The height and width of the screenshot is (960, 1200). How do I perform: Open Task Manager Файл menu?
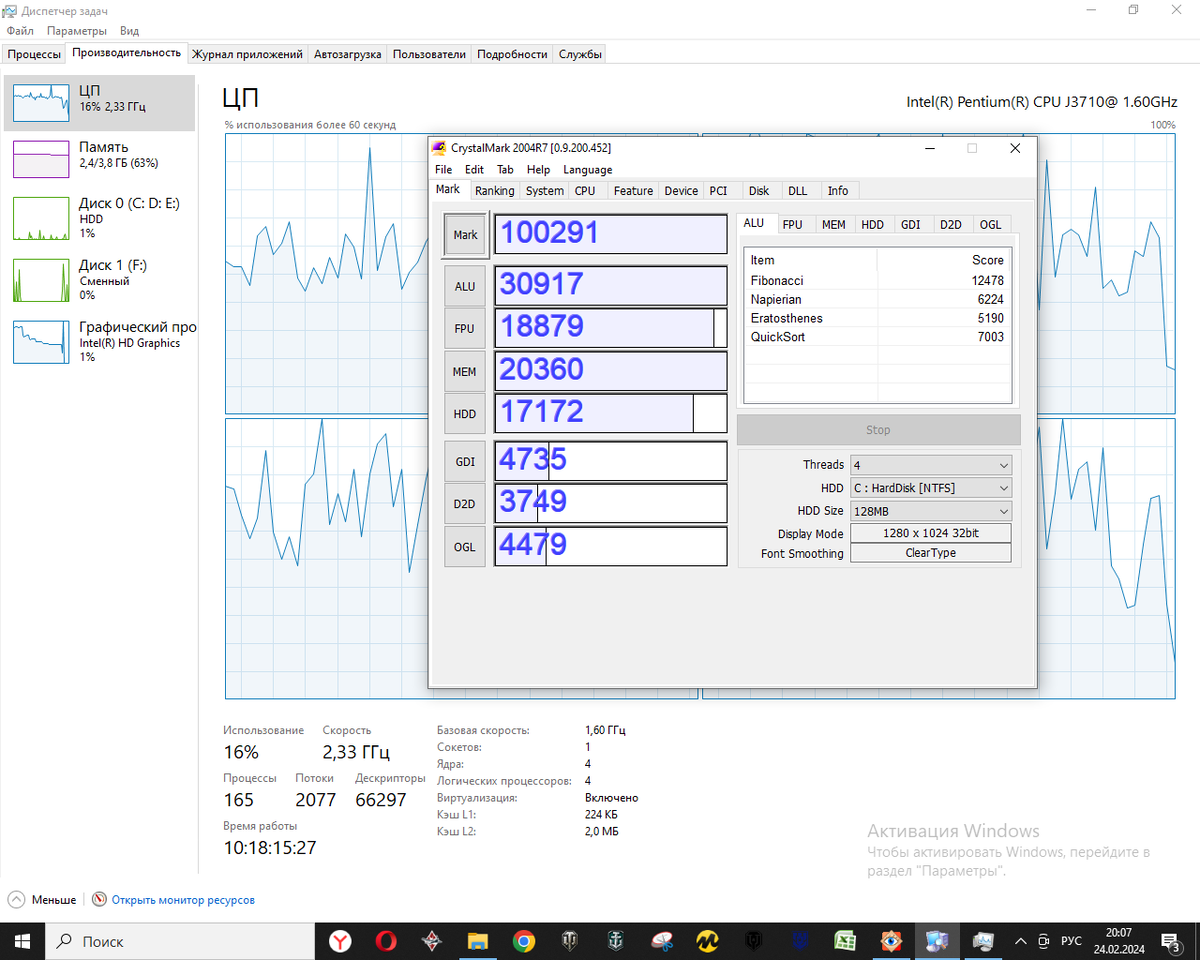click(x=20, y=31)
